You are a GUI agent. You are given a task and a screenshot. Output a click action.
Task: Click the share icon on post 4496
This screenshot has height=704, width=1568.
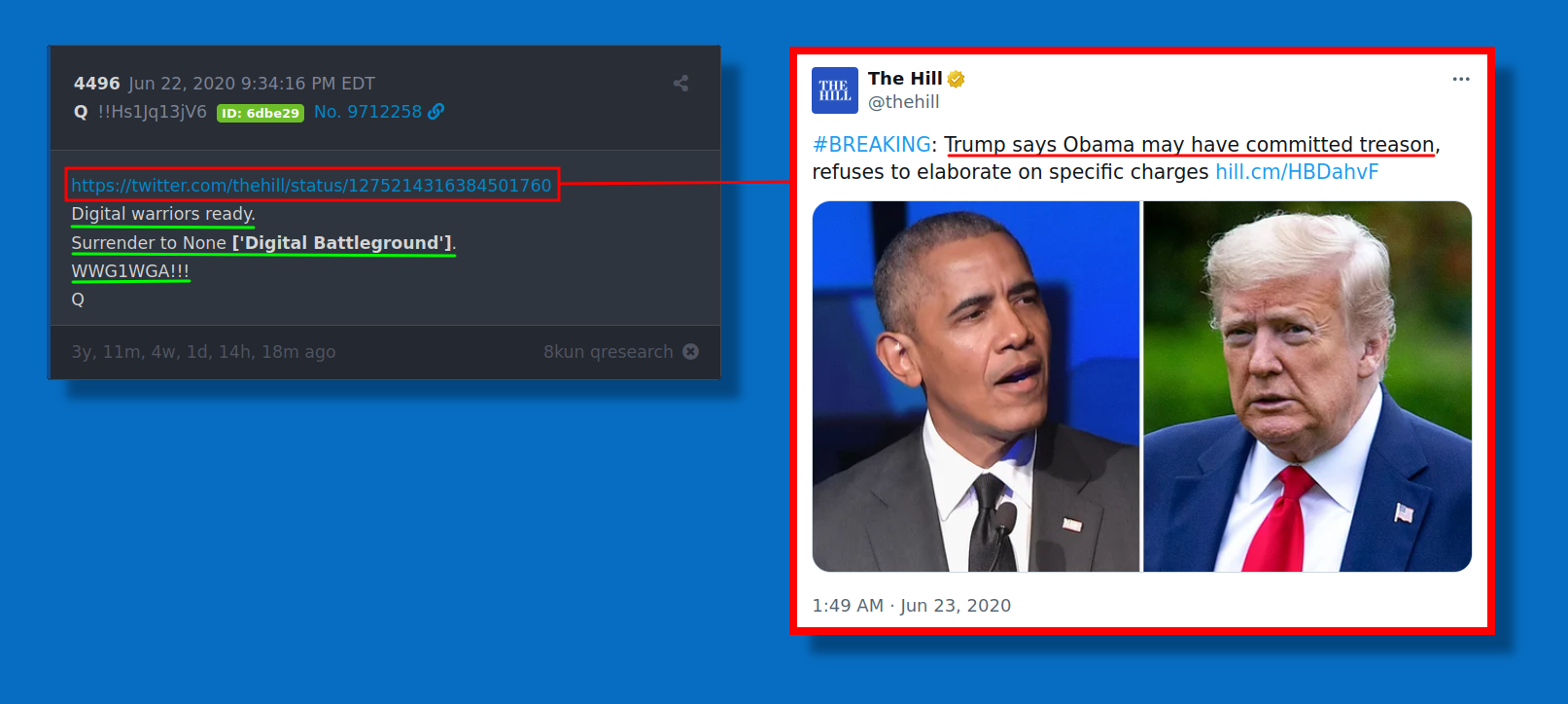coord(680,84)
